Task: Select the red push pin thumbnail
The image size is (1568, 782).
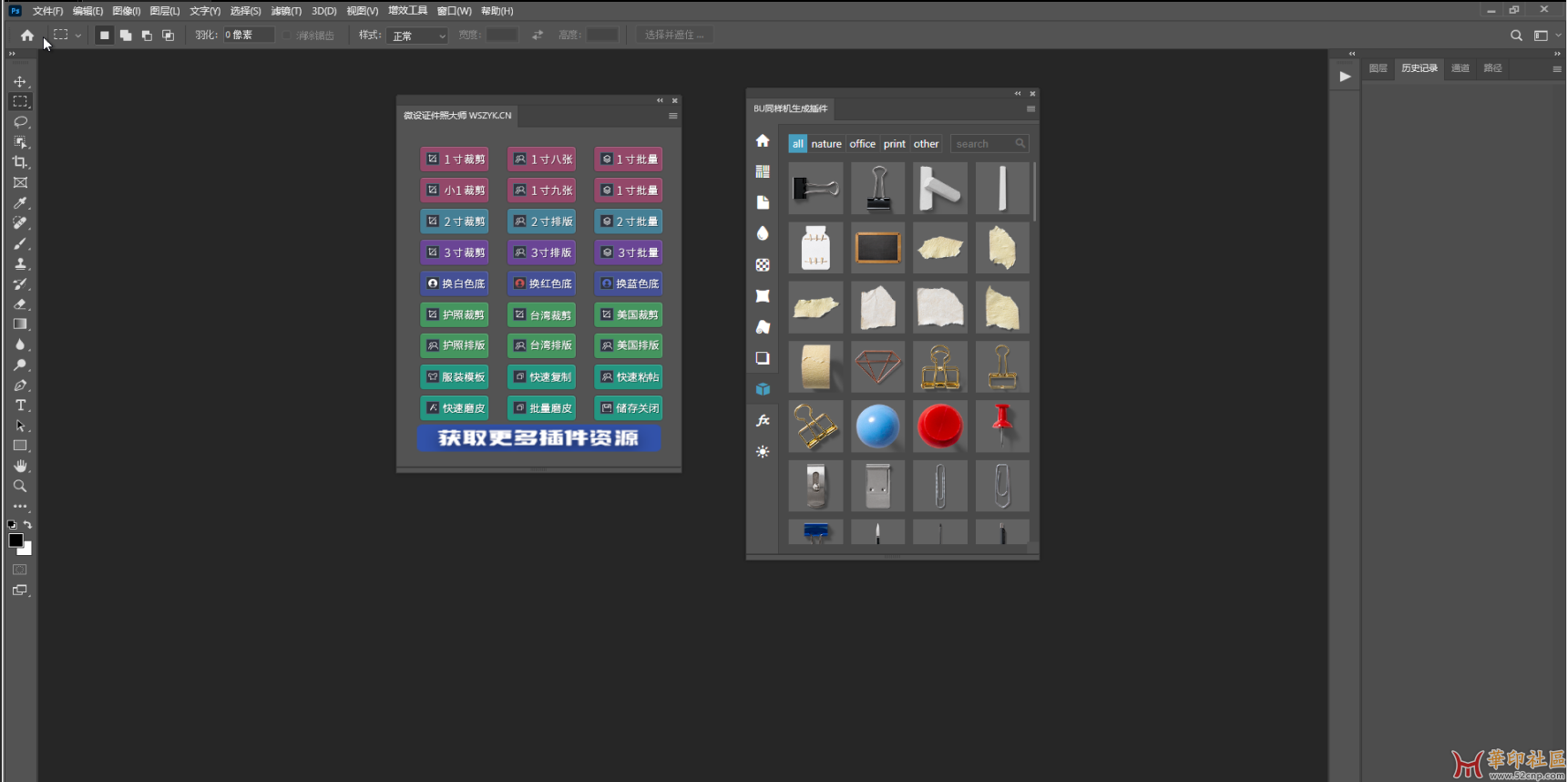Action: coord(1002,426)
